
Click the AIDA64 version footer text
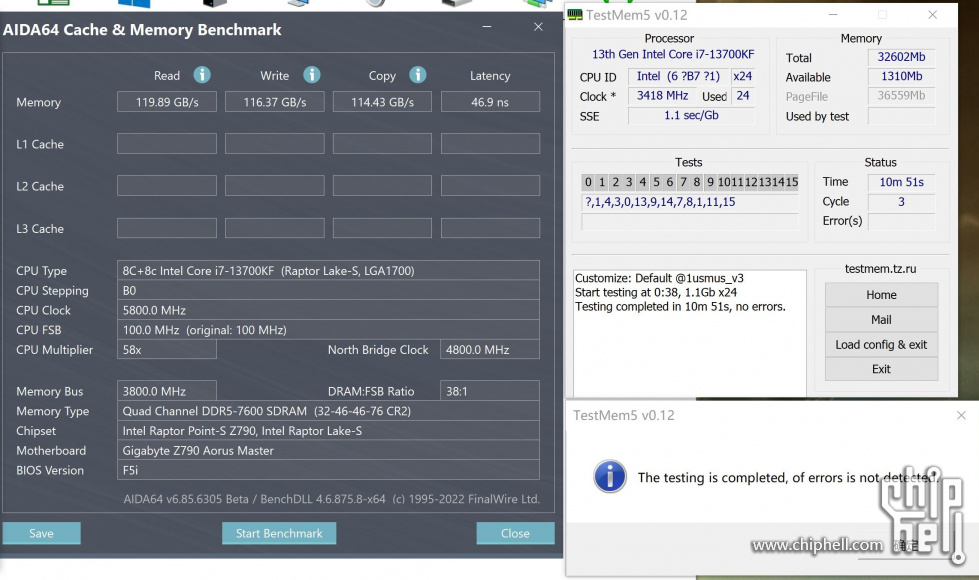pos(332,499)
